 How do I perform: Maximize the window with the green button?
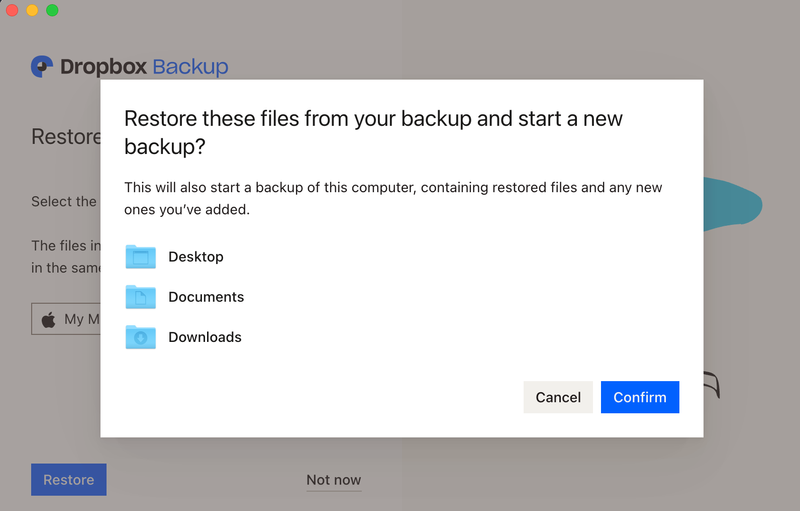(x=52, y=10)
